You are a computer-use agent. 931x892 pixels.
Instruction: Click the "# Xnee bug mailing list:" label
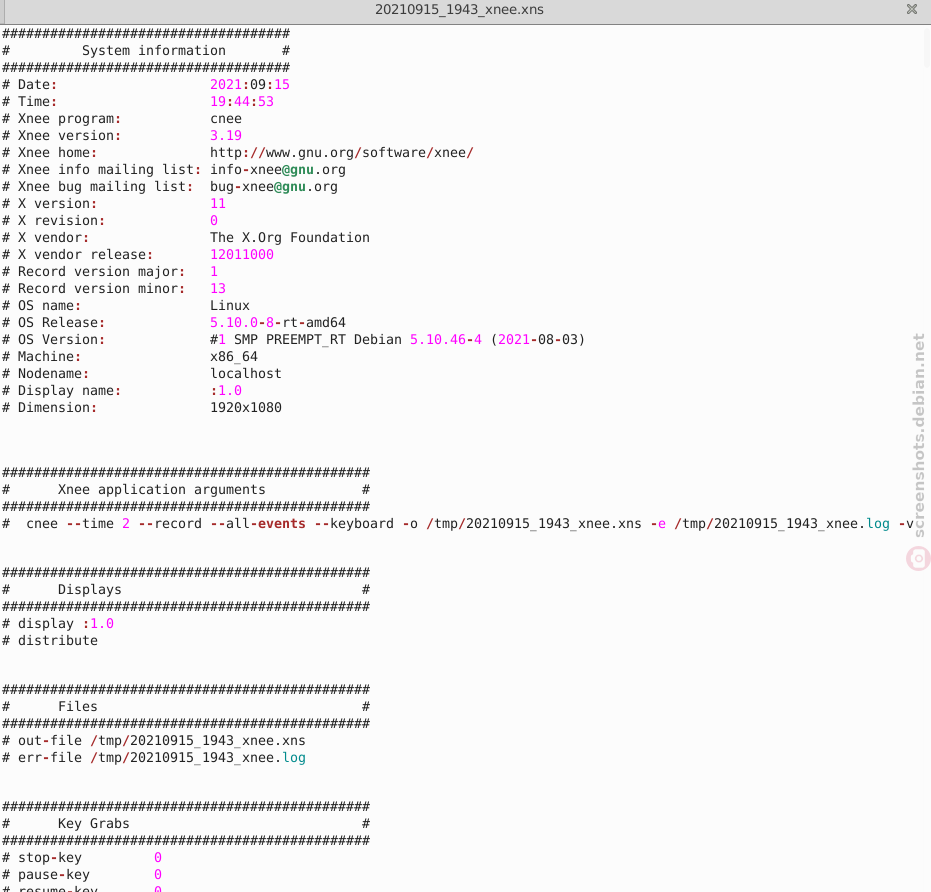[x=98, y=186]
